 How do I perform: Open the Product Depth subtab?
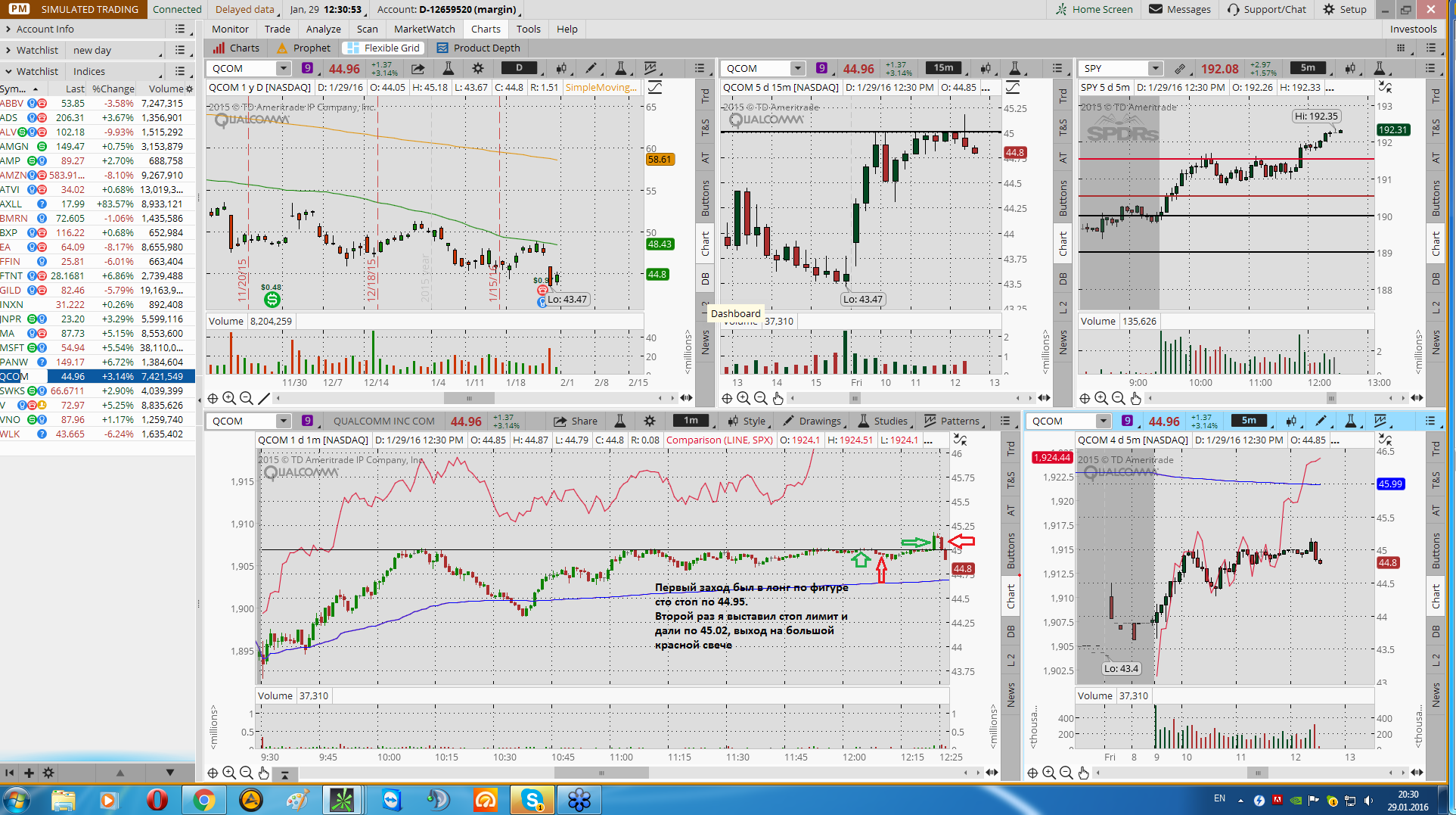pos(479,48)
